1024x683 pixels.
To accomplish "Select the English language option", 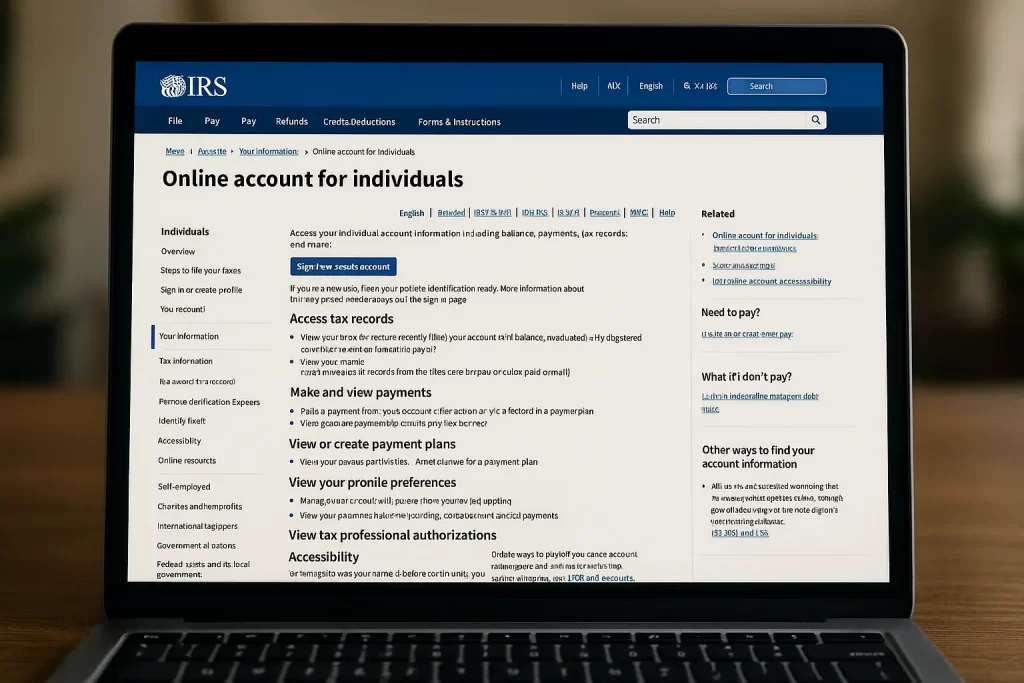I will tap(651, 85).
